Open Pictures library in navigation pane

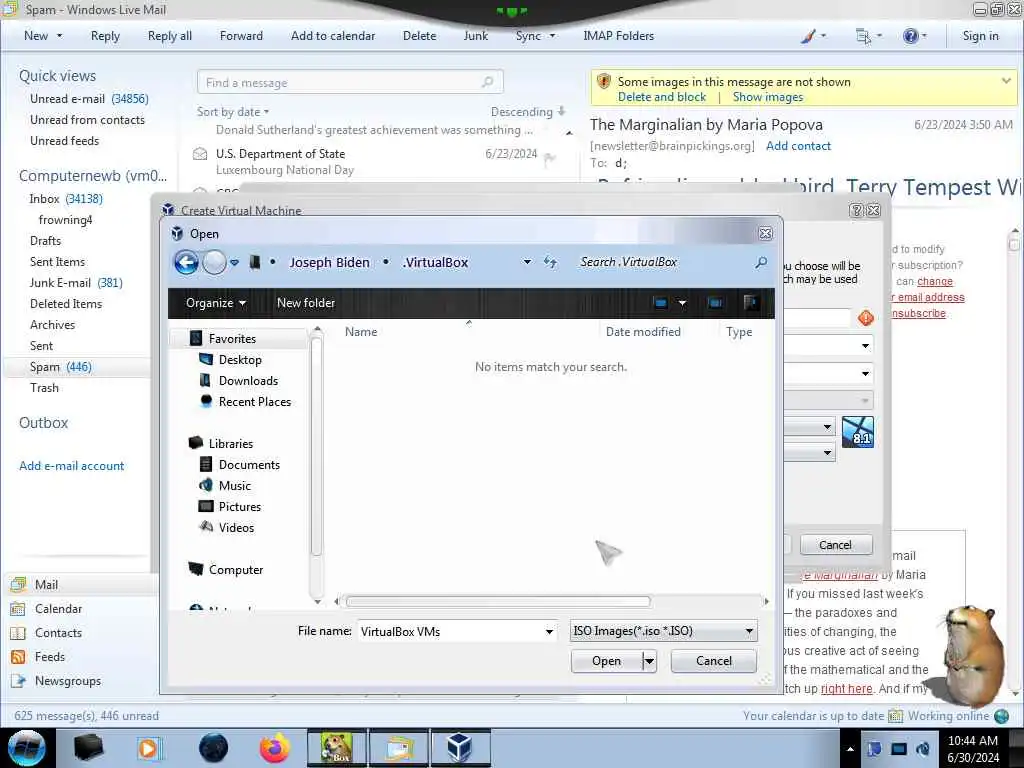pyautogui.click(x=240, y=506)
